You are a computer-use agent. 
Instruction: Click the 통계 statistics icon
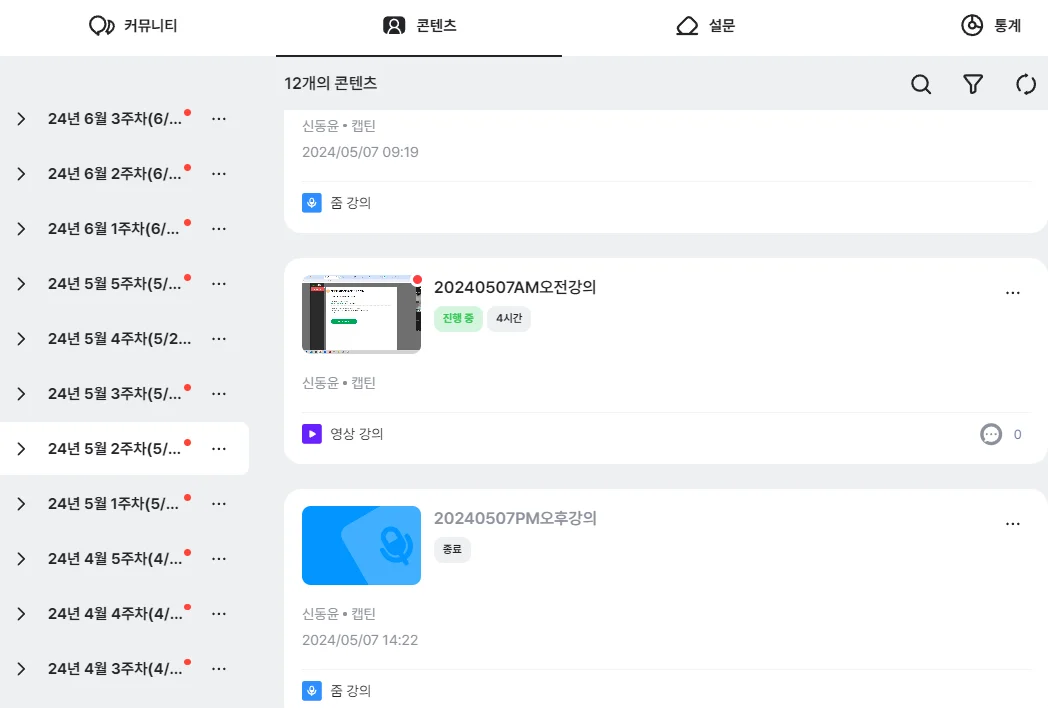(x=969, y=26)
